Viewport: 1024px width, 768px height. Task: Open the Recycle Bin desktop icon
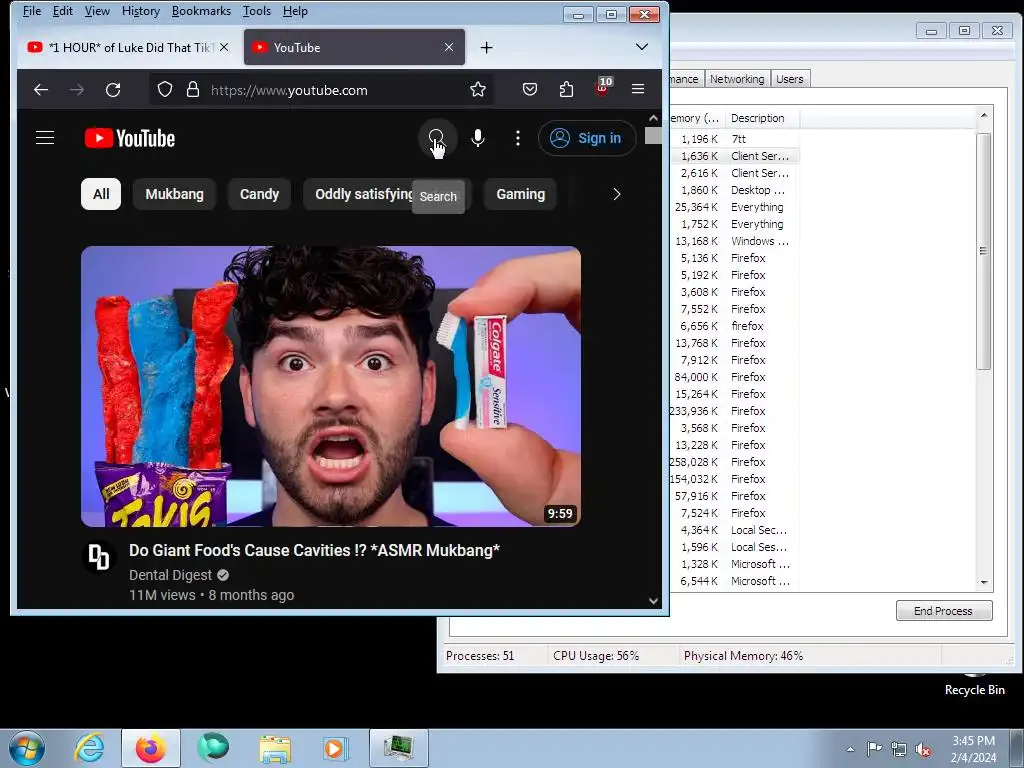[974, 684]
